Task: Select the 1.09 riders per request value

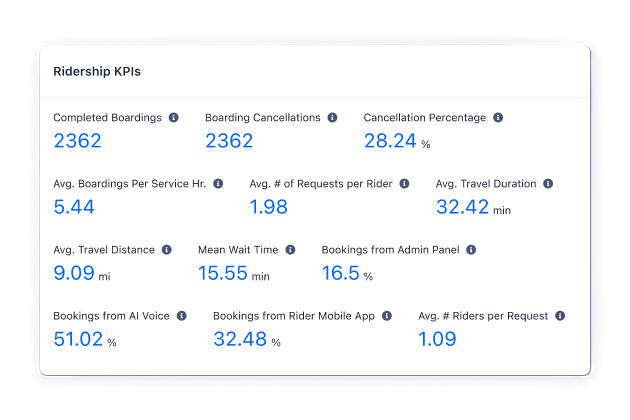Action: pos(437,339)
